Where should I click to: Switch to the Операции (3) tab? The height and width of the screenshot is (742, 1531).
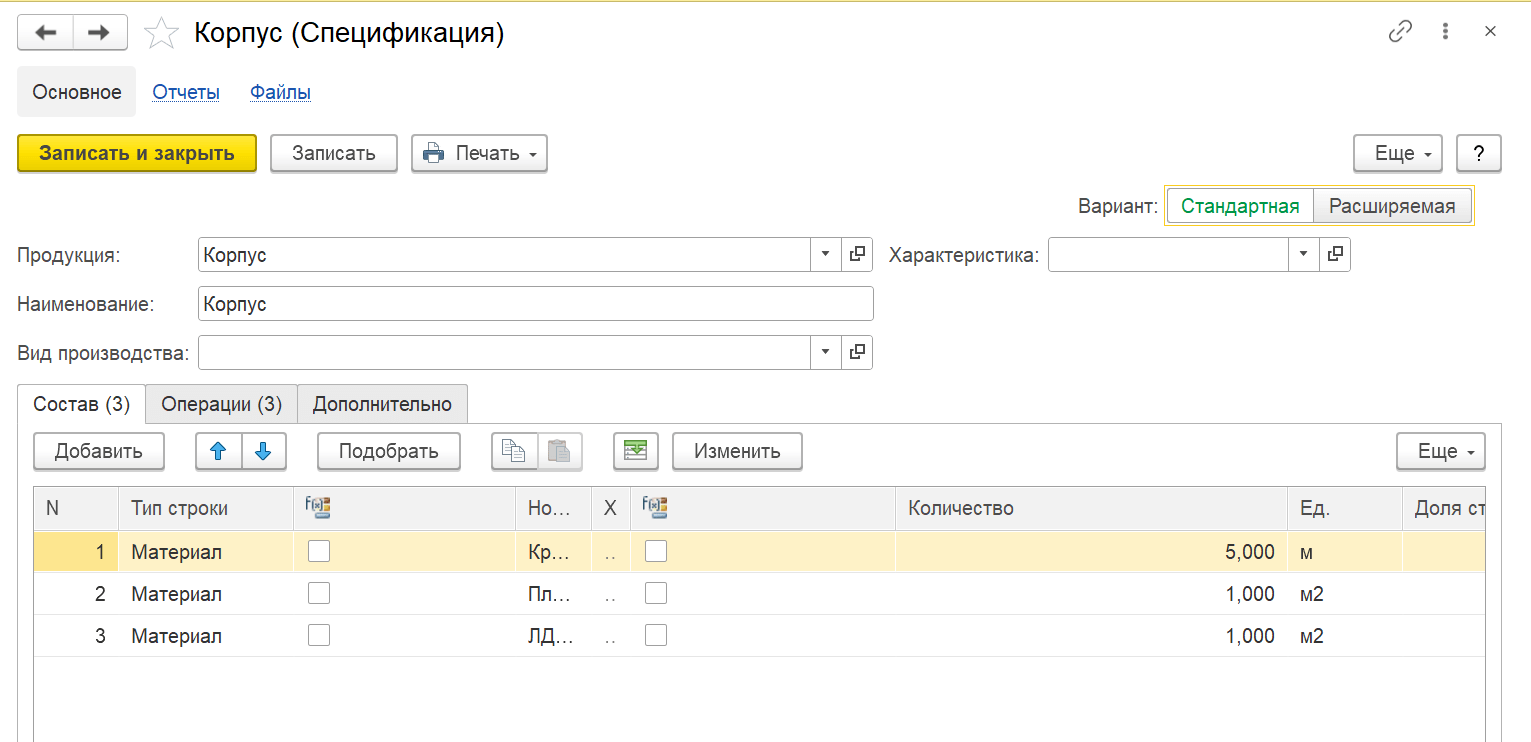[x=221, y=404]
